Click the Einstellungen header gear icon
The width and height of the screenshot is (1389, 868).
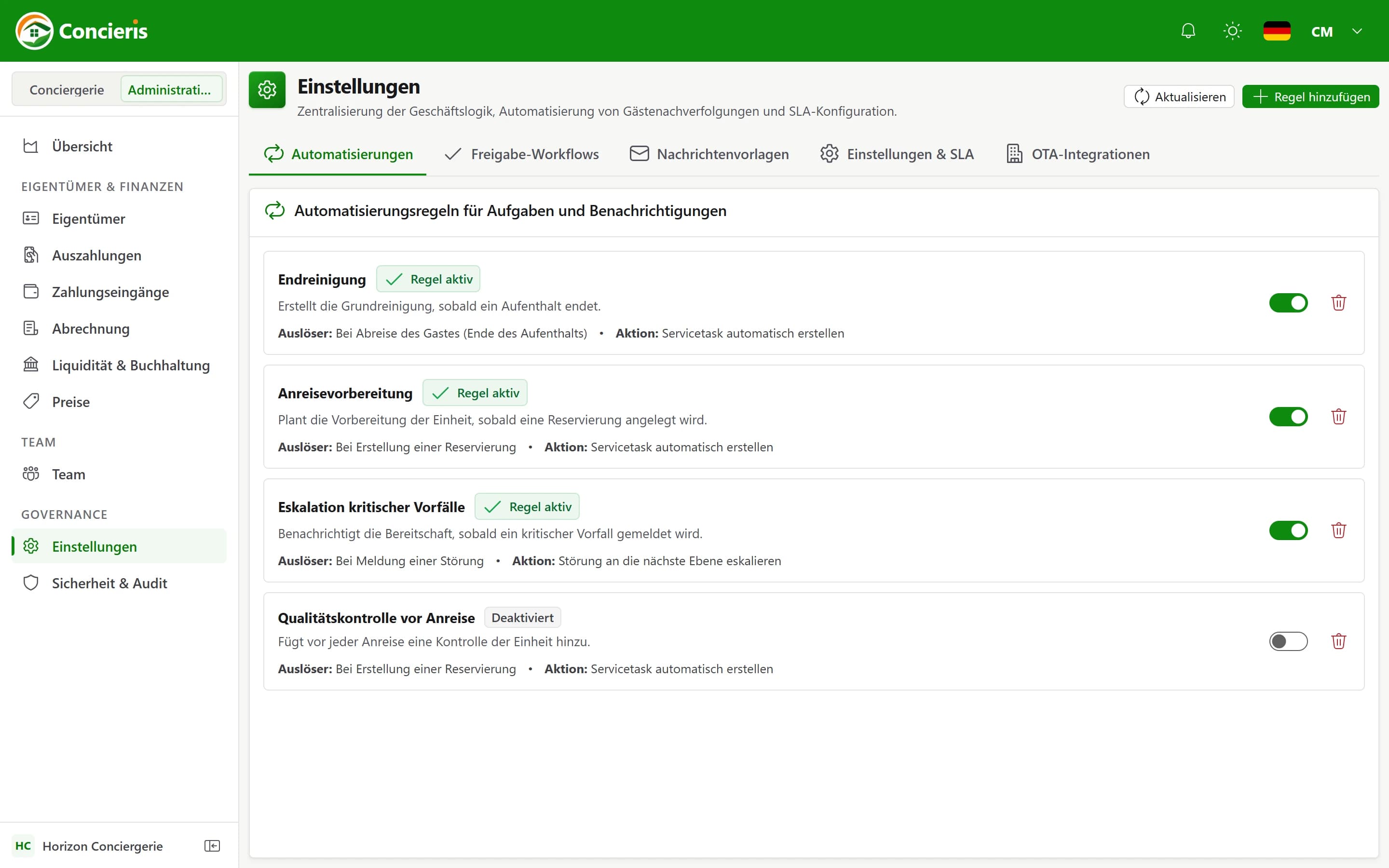(x=267, y=90)
